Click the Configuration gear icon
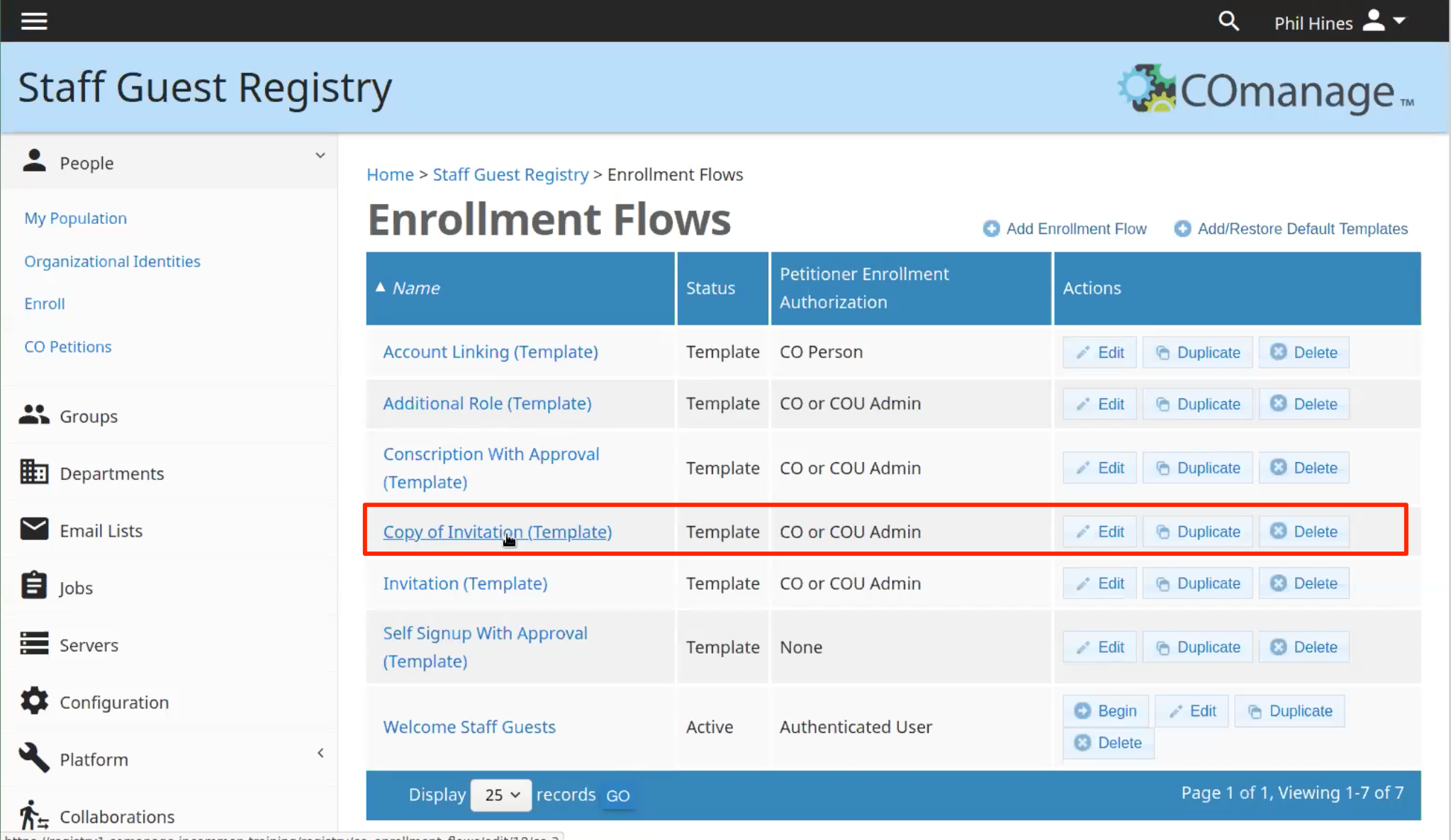Screen dimensions: 1451x840 (x=34, y=701)
